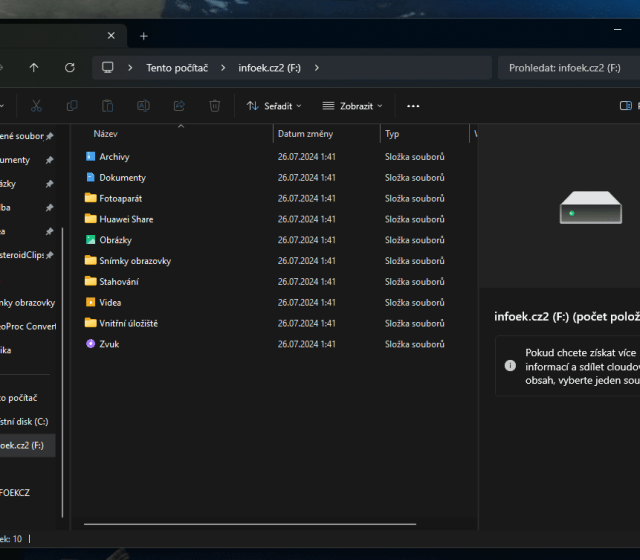640x560 pixels.
Task: Click Tento počítač in the address breadcrumb
Action: click(x=178, y=68)
